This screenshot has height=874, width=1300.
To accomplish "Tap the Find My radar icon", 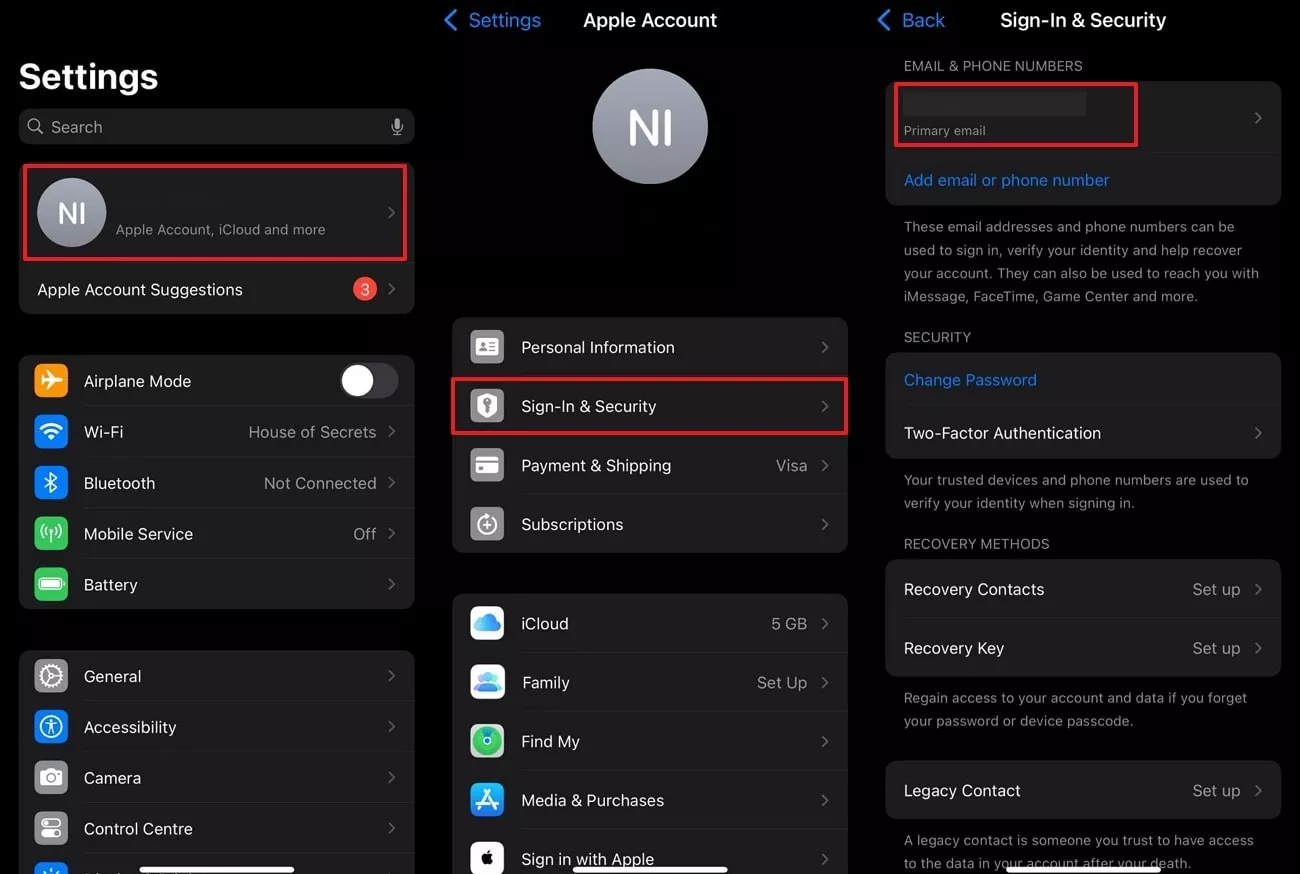I will [x=487, y=741].
